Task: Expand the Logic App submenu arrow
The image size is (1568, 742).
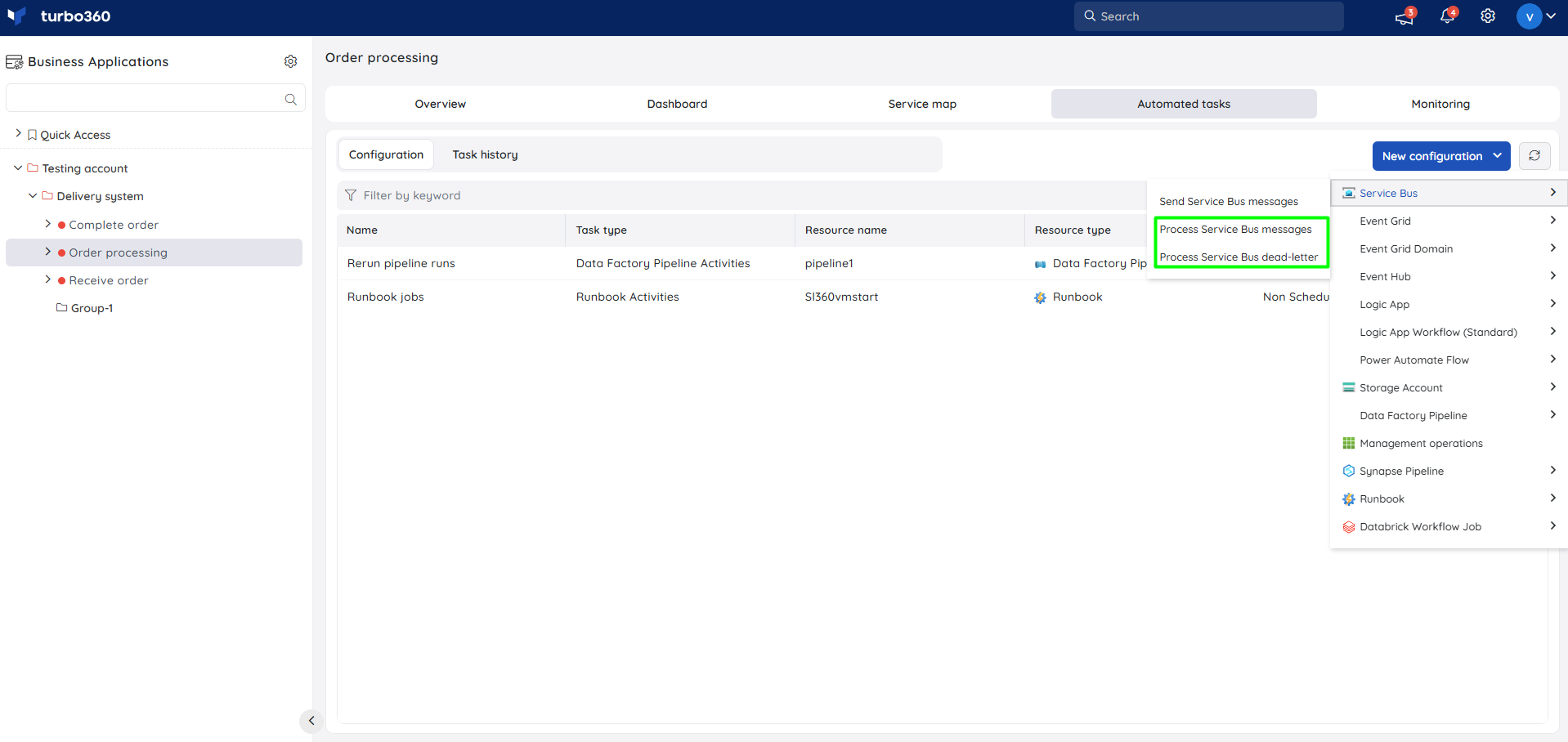Action: pyautogui.click(x=1552, y=303)
